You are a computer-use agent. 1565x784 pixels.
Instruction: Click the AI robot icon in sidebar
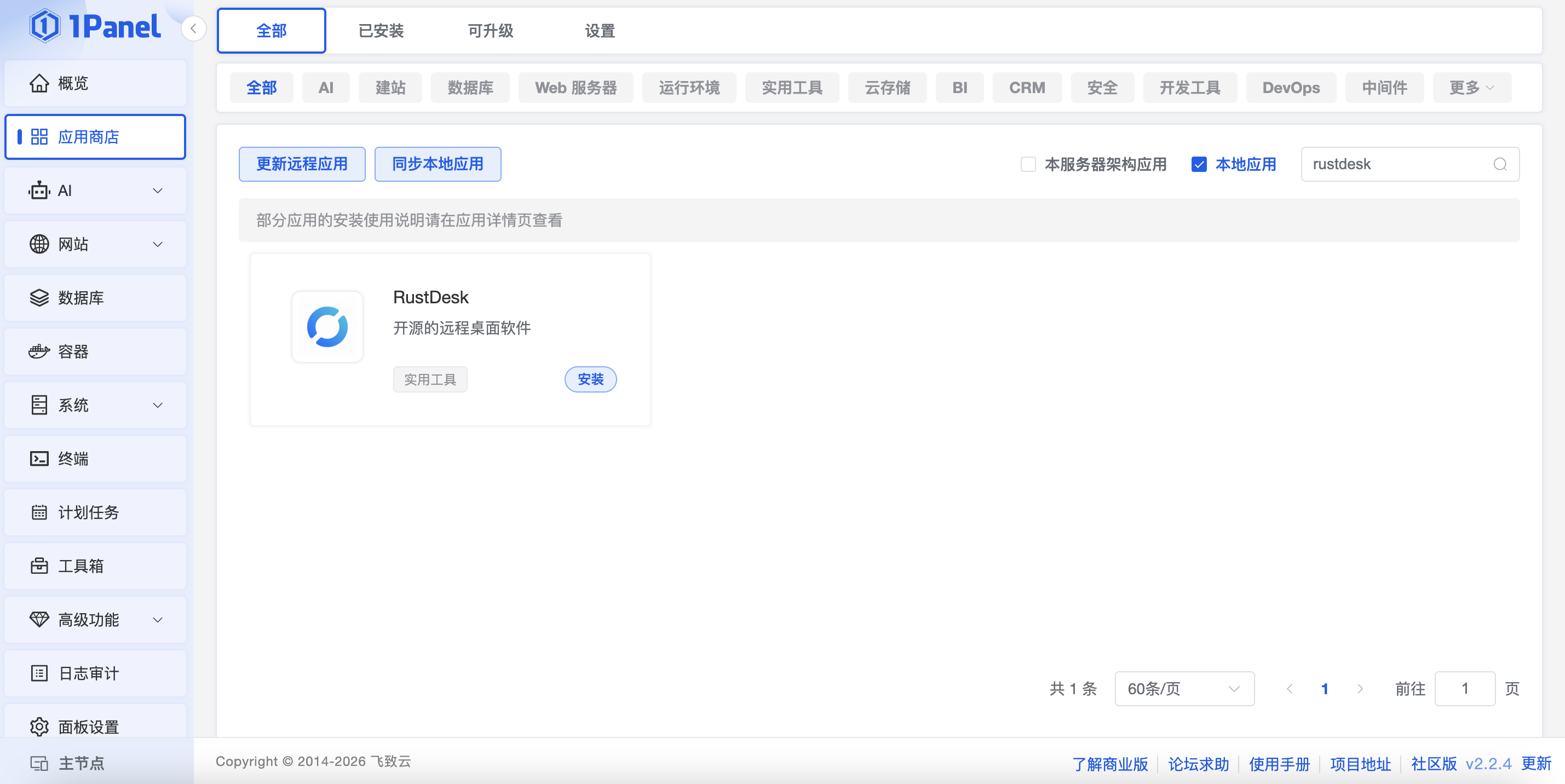click(39, 191)
